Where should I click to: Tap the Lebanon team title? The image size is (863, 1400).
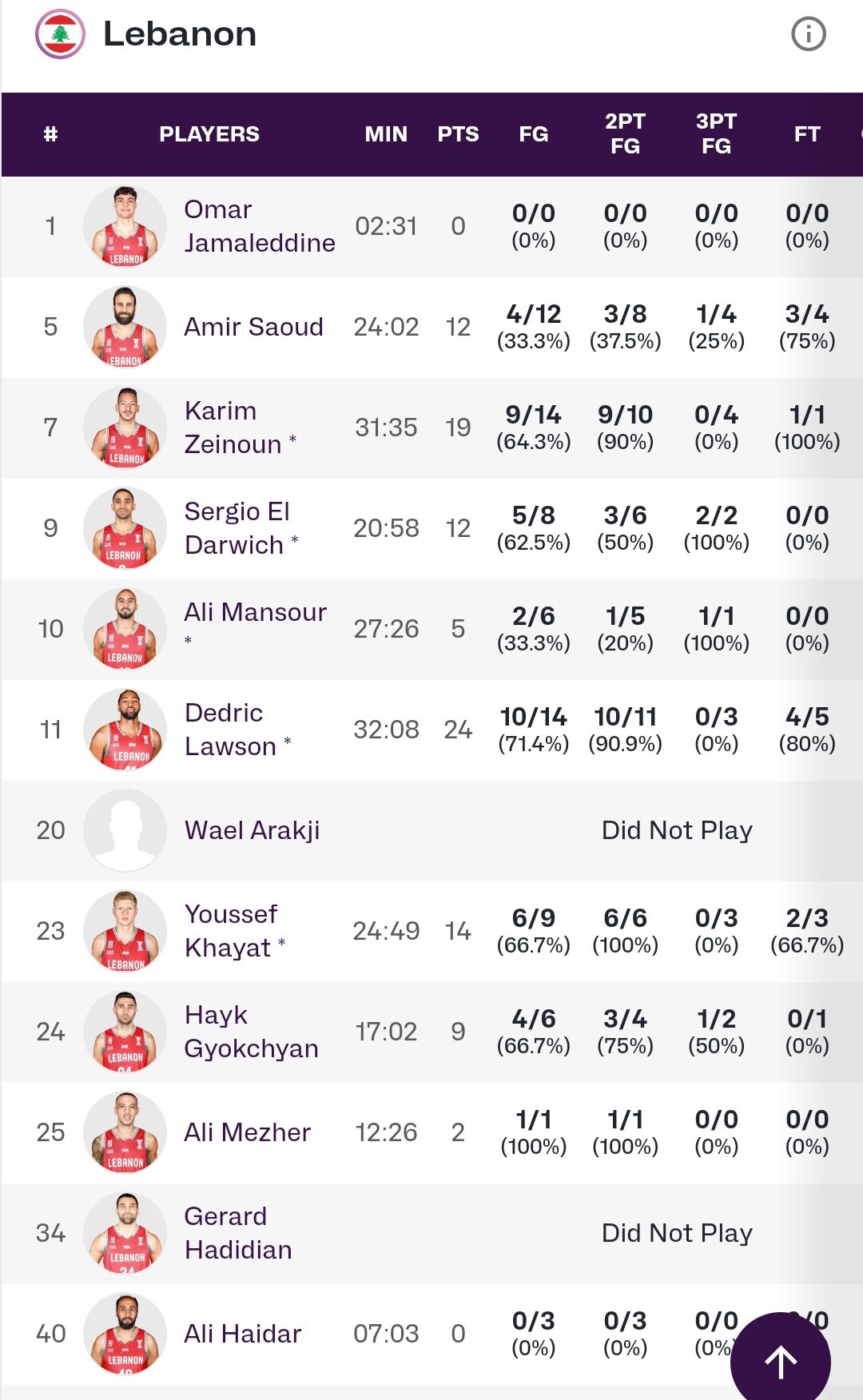click(180, 34)
